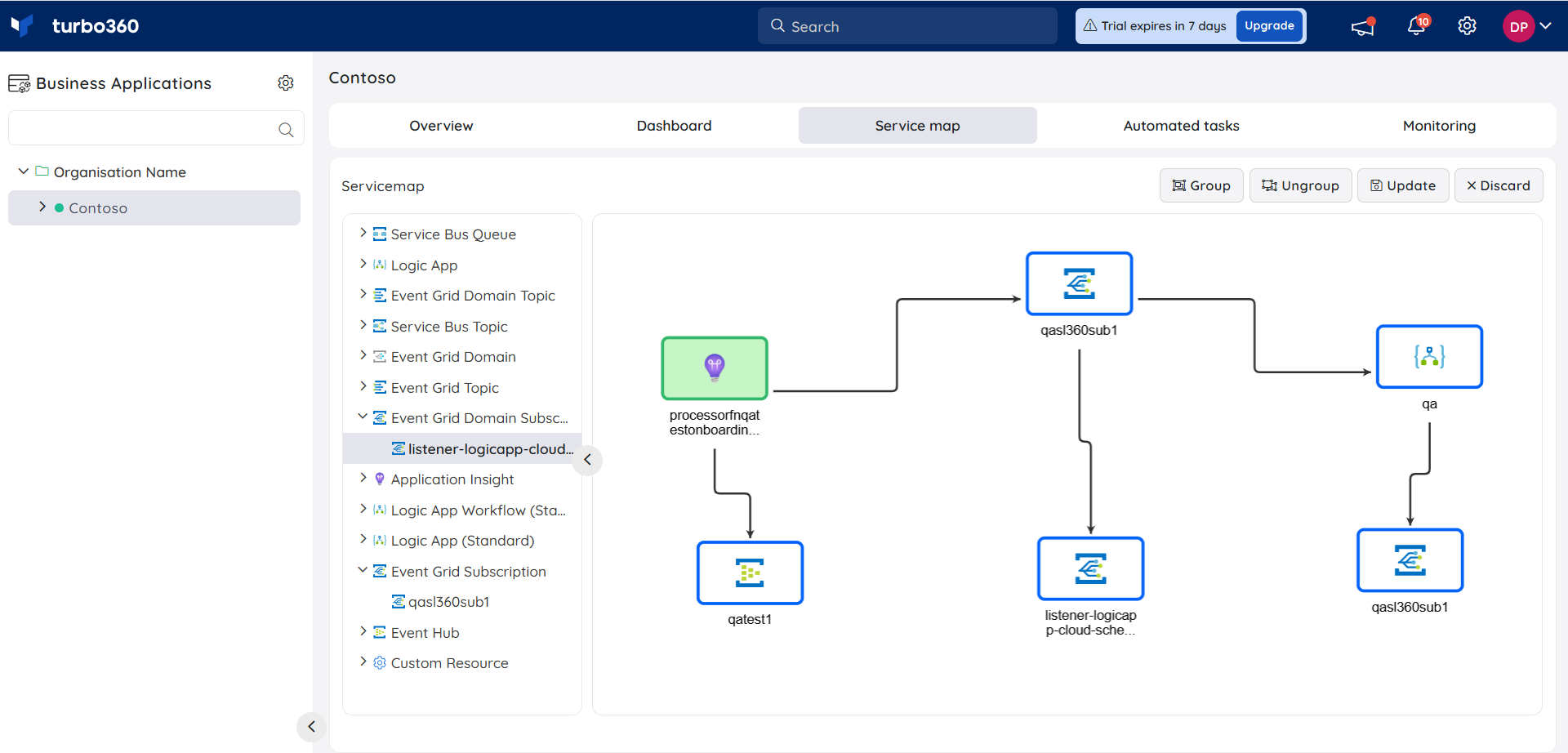Click the Custom Resource gear icon

pyautogui.click(x=380, y=663)
